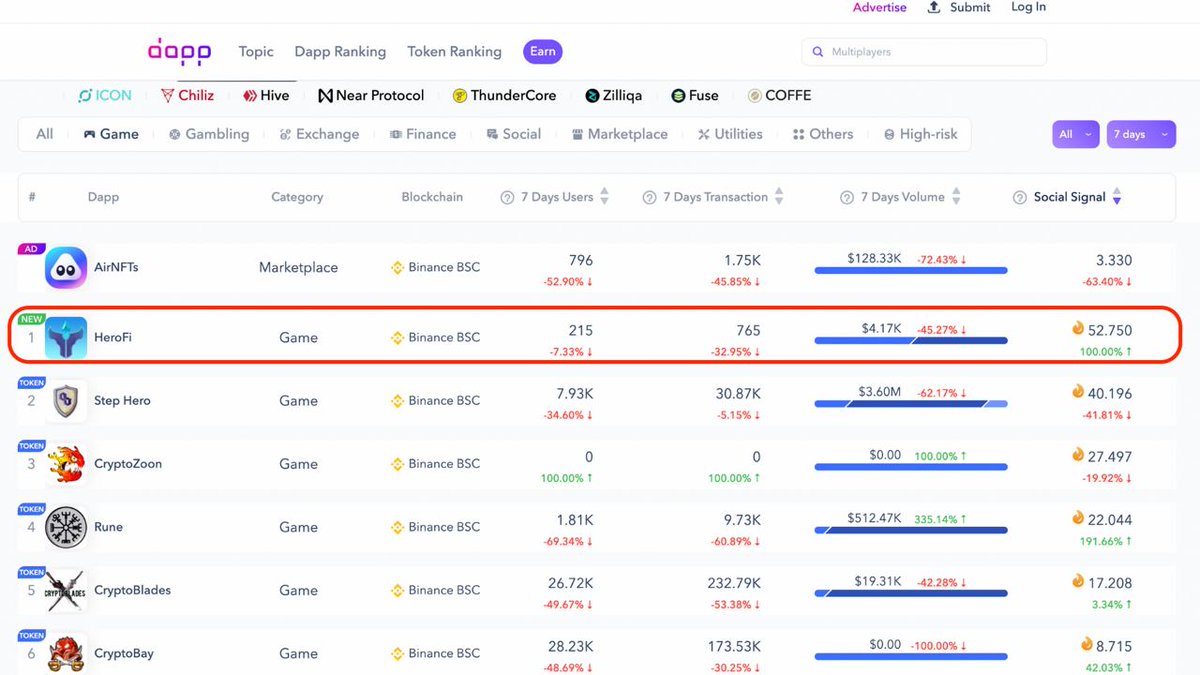
Task: Open the HeroFi app icon
Action: (x=66, y=337)
